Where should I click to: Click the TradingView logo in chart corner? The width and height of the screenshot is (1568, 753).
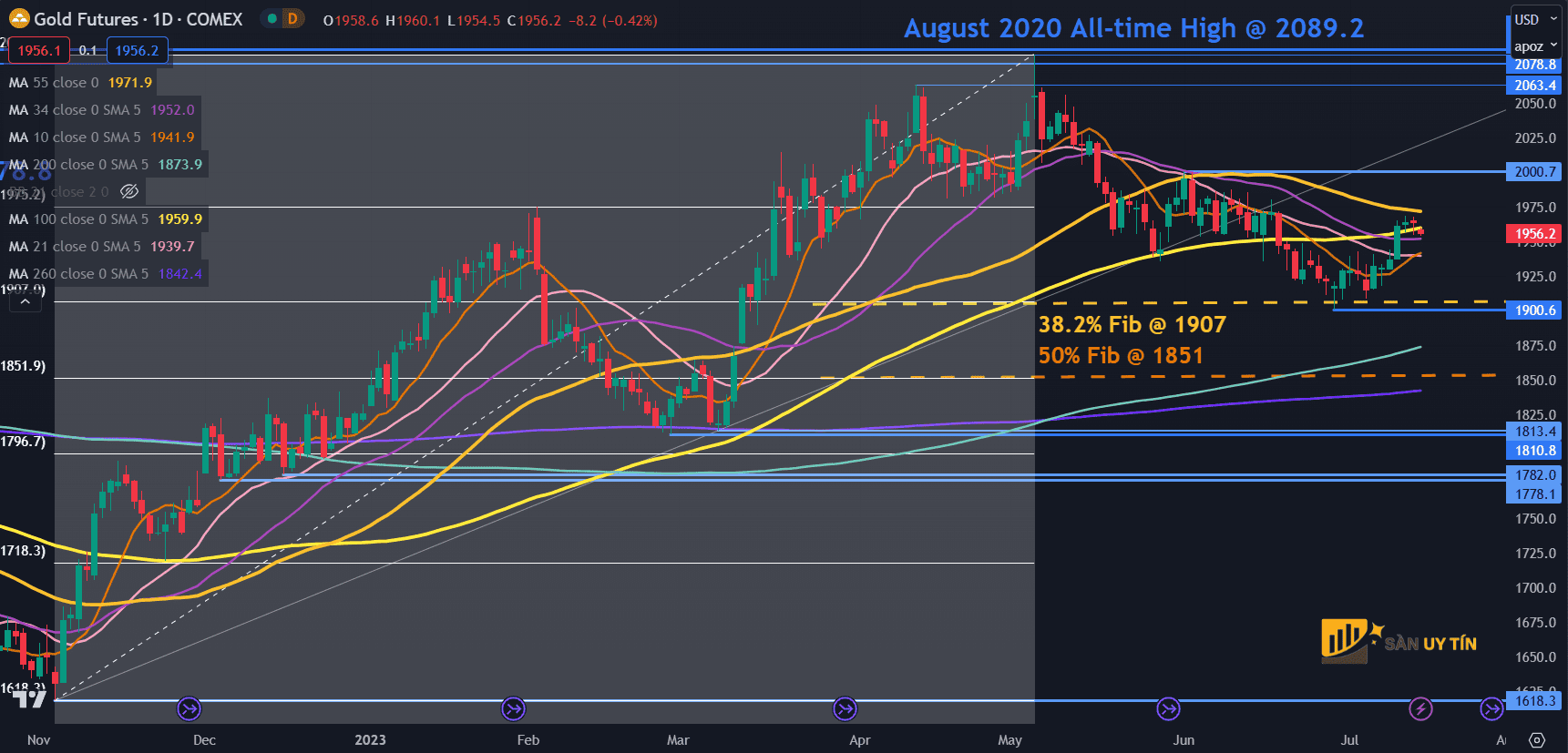tap(28, 699)
